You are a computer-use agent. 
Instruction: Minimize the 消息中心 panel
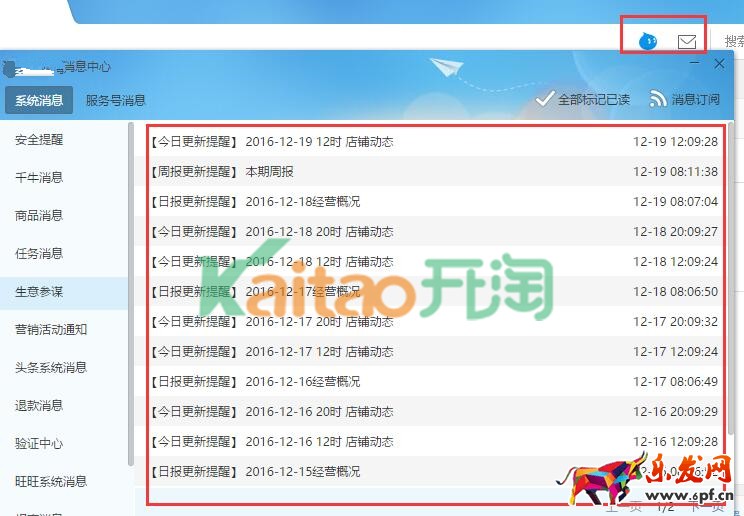tap(696, 63)
